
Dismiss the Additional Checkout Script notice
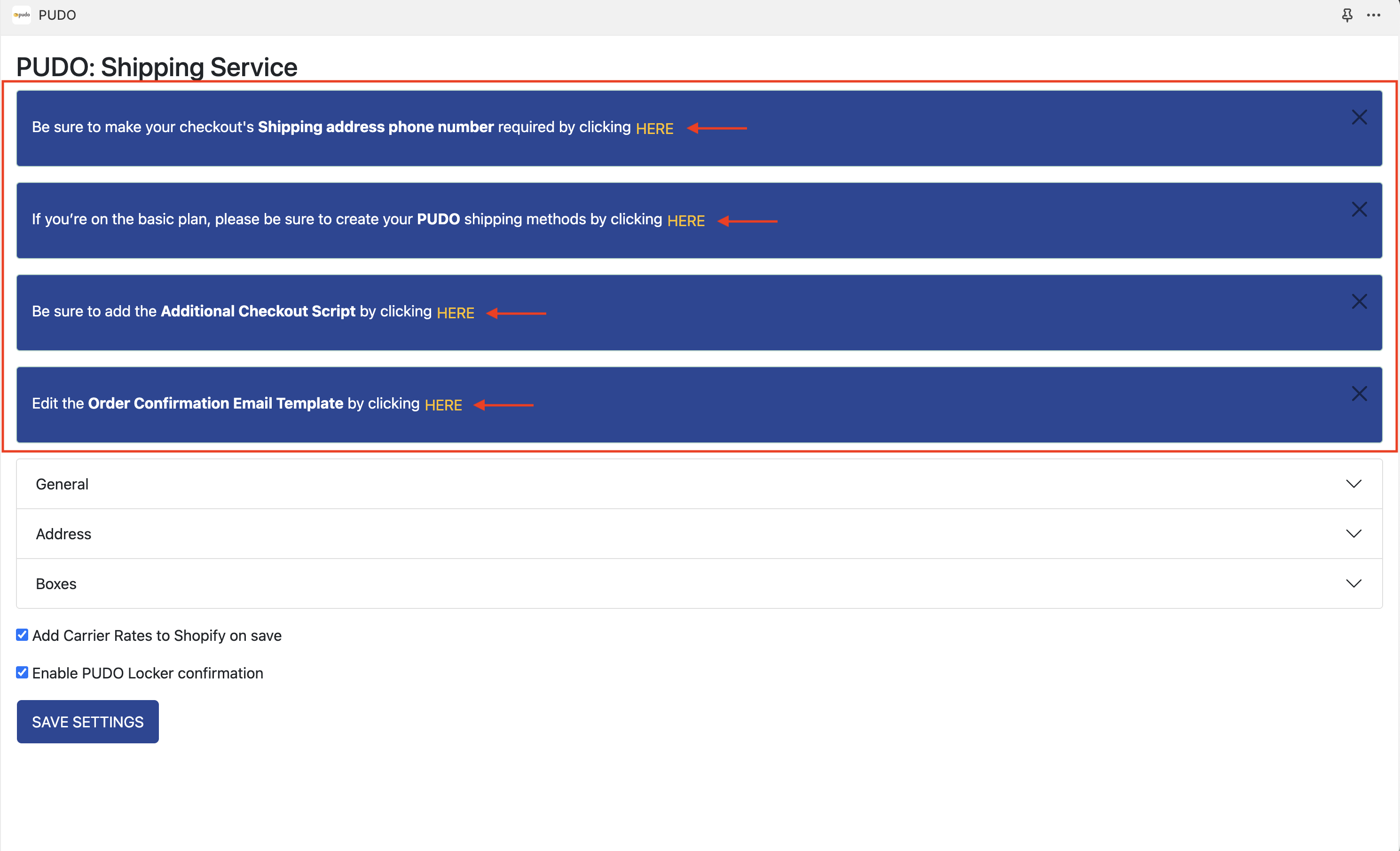[1359, 302]
